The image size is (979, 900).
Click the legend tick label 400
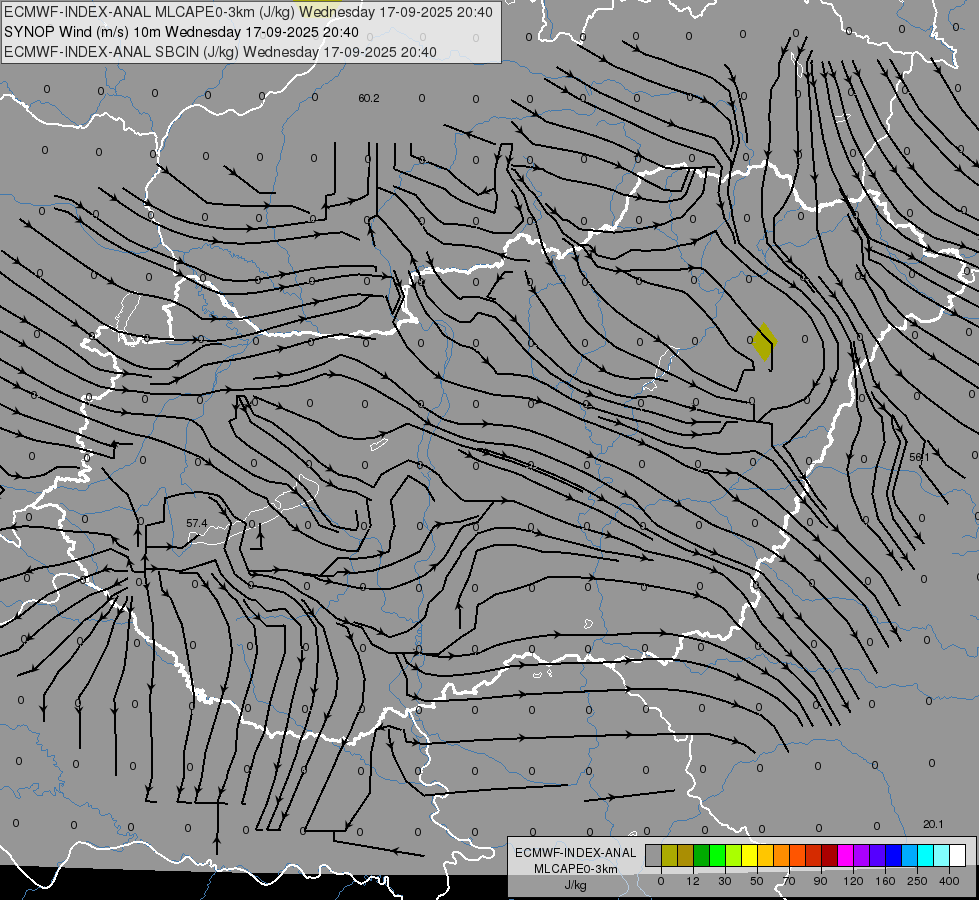click(949, 881)
